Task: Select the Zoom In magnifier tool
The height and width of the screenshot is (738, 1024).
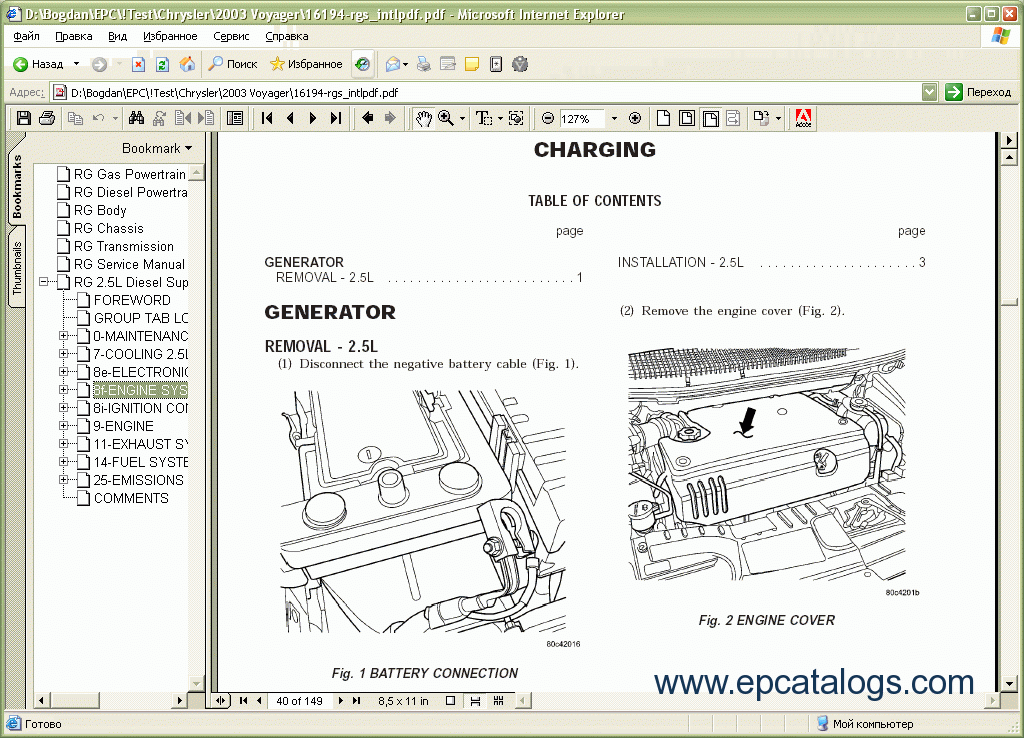Action: 446,118
